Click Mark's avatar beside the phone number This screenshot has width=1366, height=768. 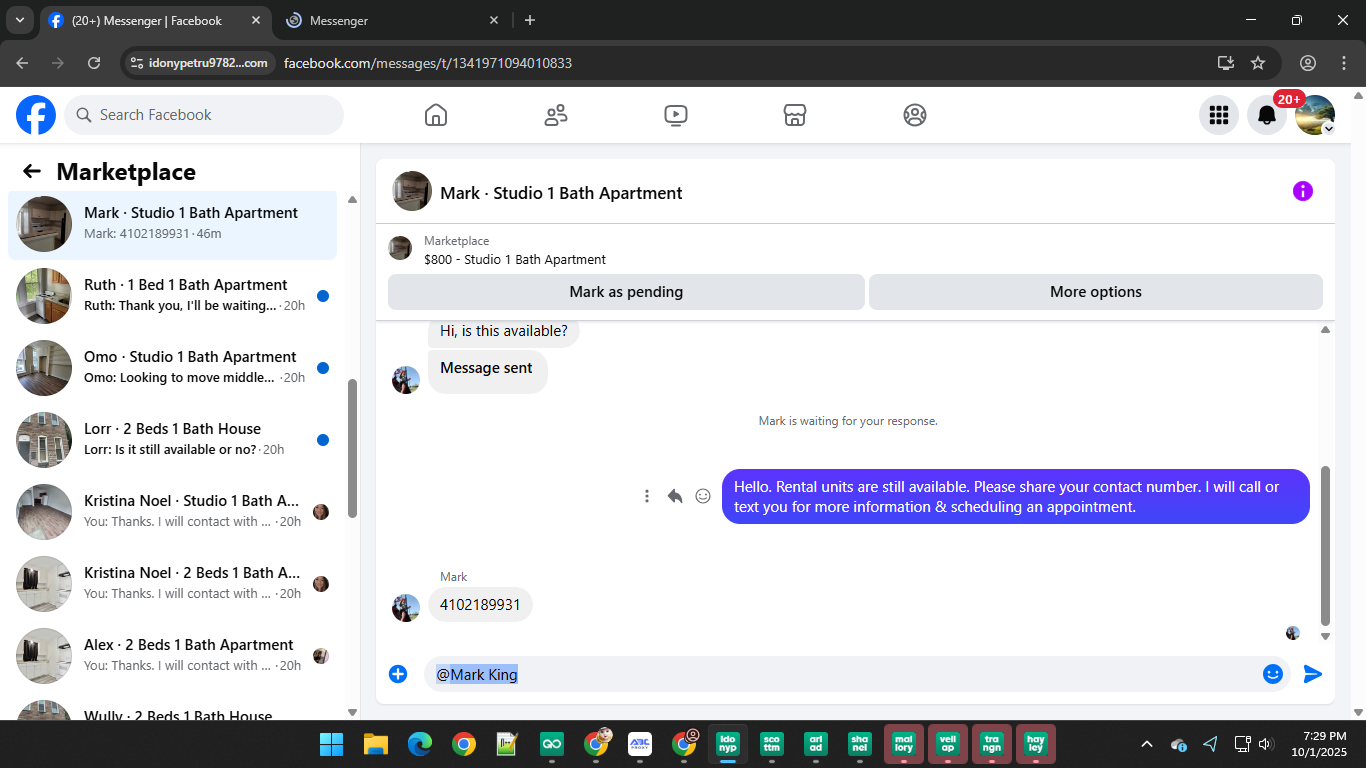pos(406,608)
